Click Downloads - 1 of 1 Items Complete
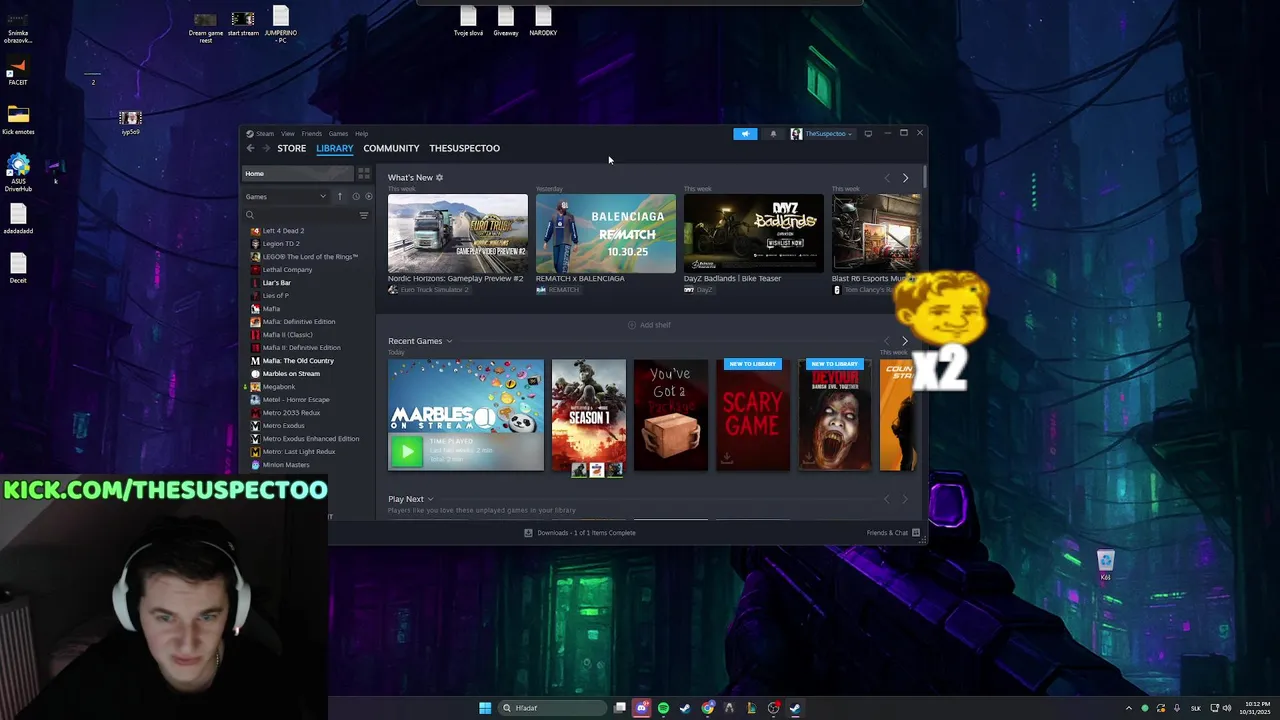This screenshot has height=720, width=1280. pyautogui.click(x=586, y=533)
